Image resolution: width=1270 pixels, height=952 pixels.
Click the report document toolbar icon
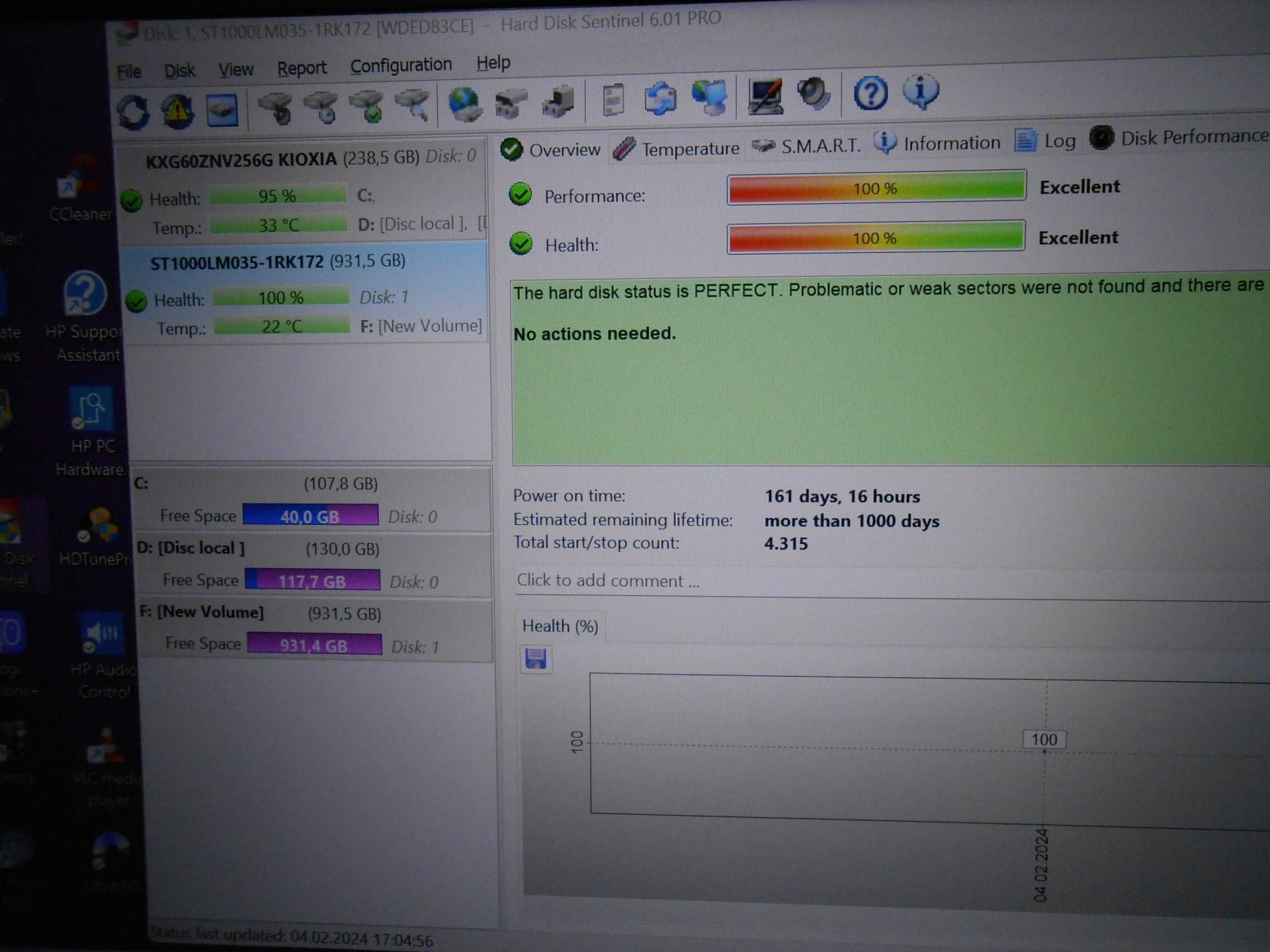click(x=613, y=100)
